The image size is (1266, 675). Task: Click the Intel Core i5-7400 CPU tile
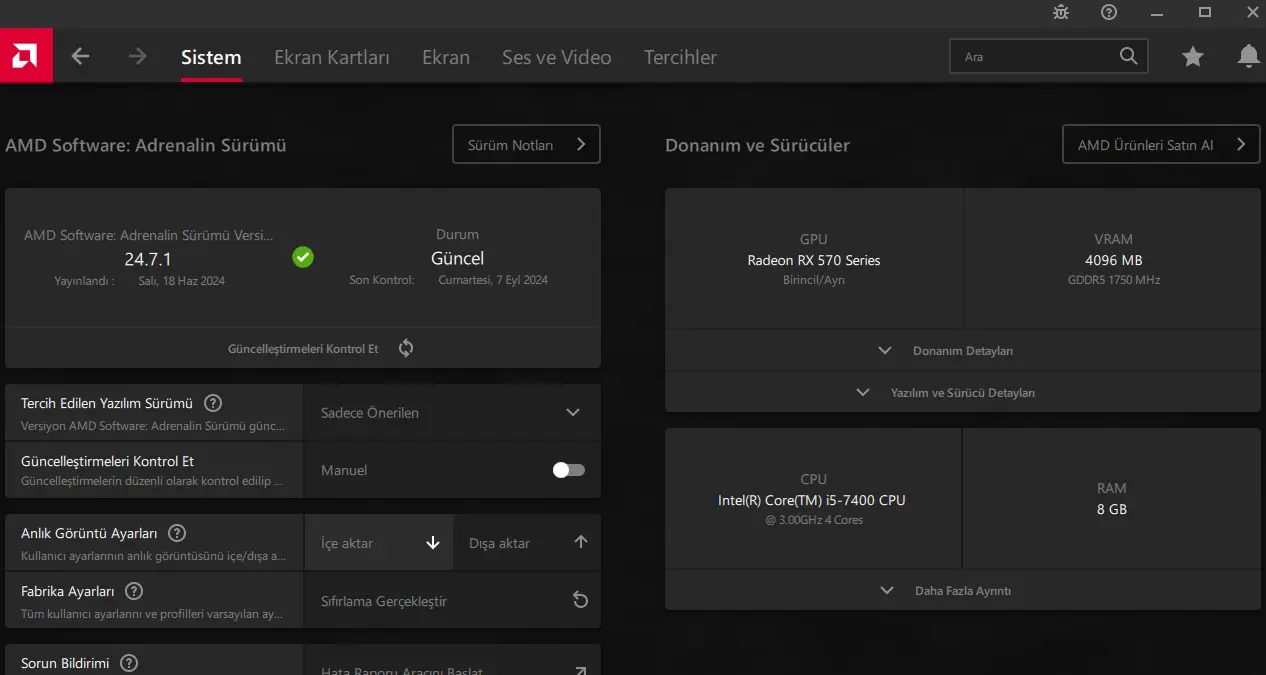[813, 499]
